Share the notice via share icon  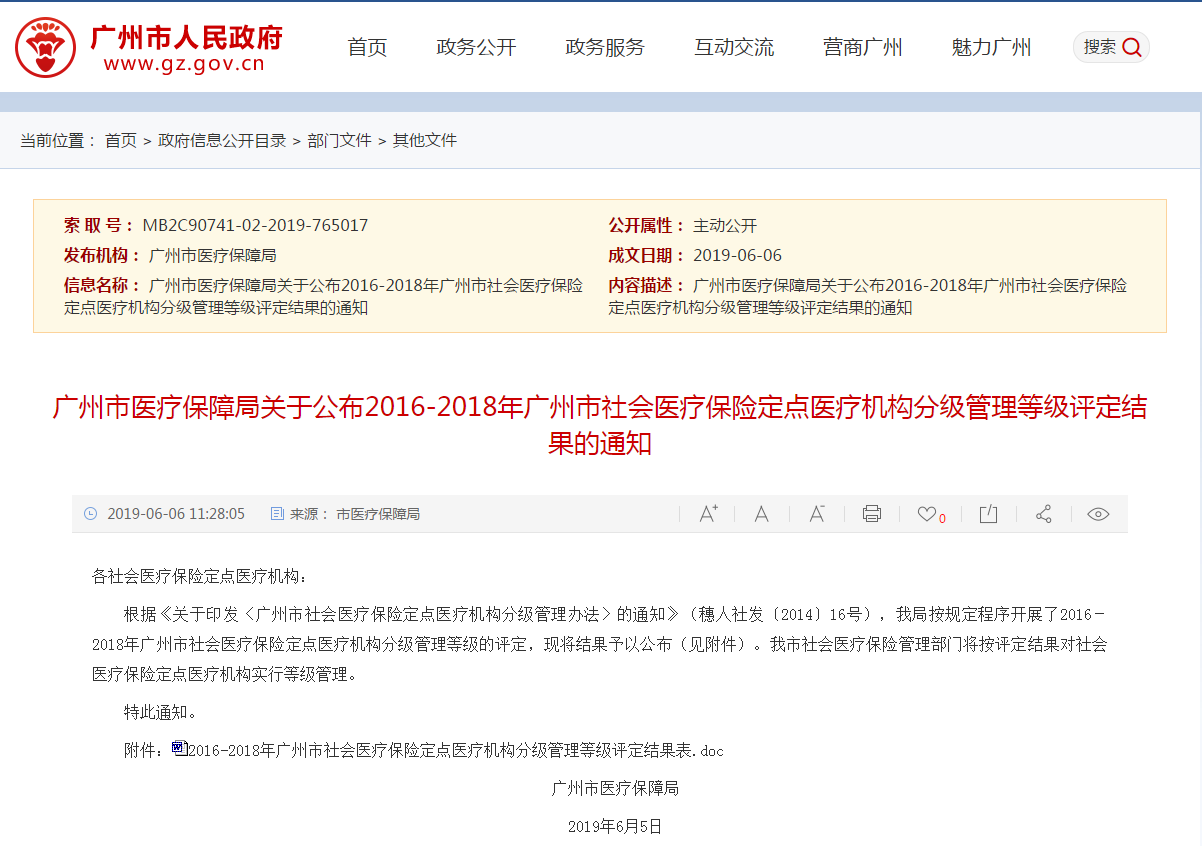point(1043,514)
